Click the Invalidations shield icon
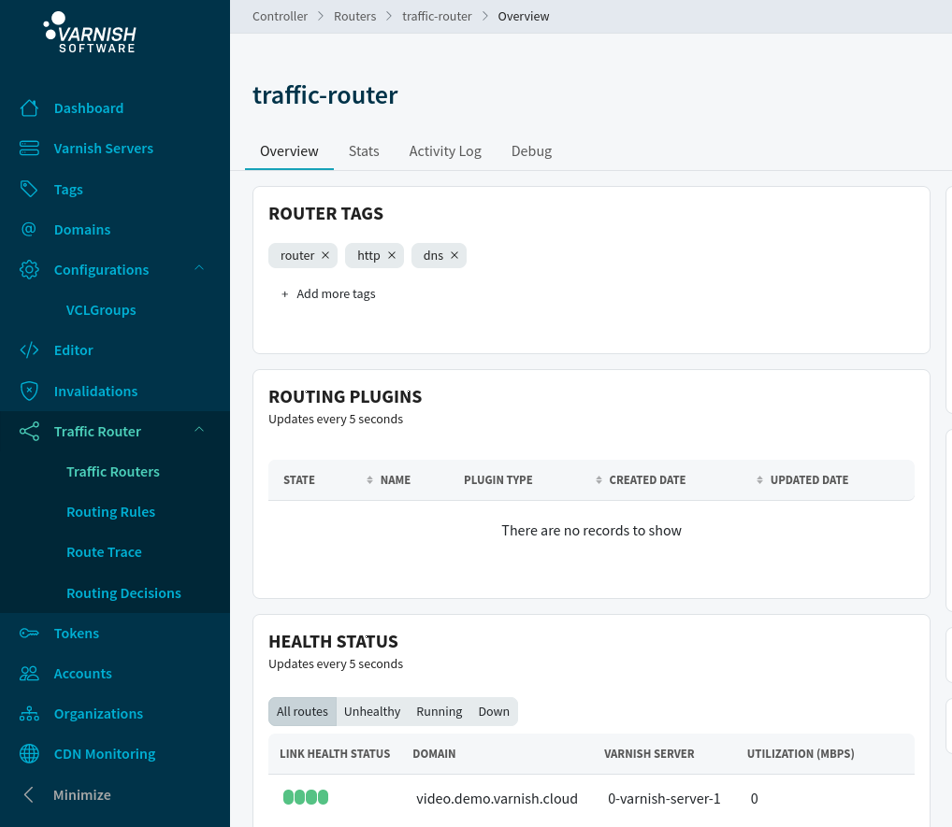The image size is (952, 827). pyautogui.click(x=29, y=391)
